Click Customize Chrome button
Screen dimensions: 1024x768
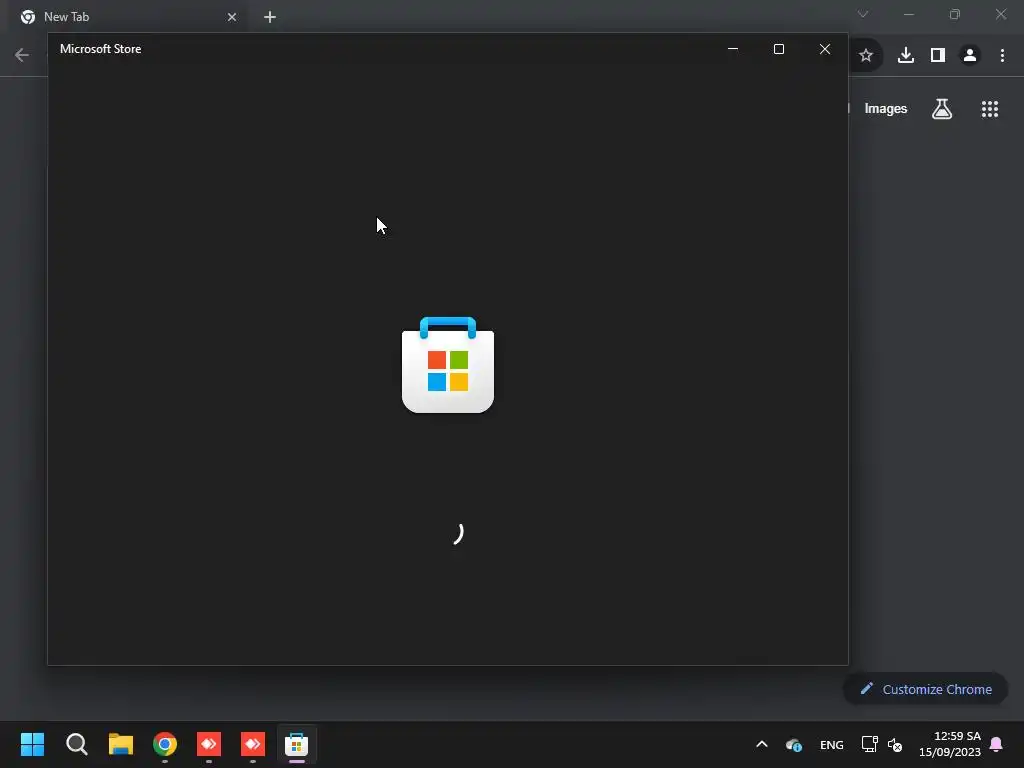(x=925, y=689)
